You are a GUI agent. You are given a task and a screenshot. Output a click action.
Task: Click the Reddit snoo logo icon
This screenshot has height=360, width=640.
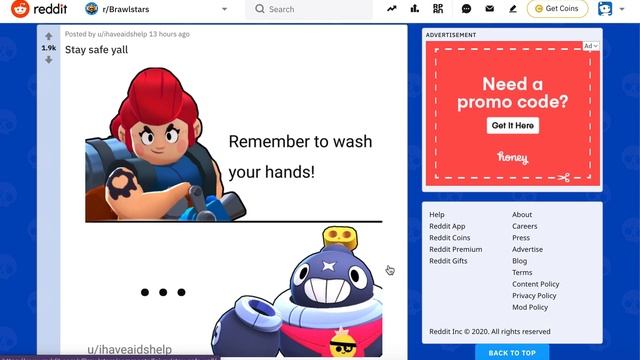coord(20,9)
